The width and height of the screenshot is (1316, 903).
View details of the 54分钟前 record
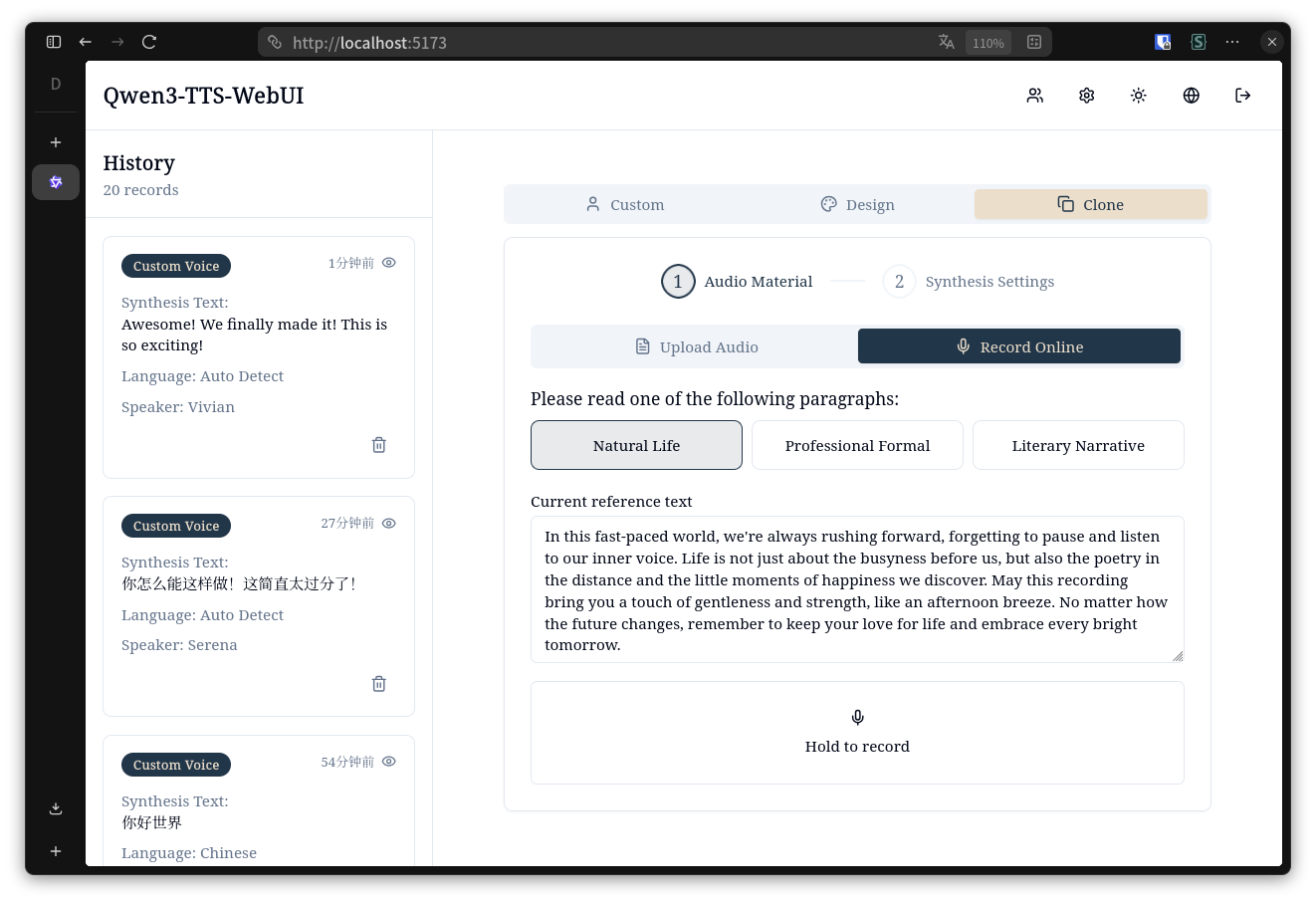[x=389, y=762]
